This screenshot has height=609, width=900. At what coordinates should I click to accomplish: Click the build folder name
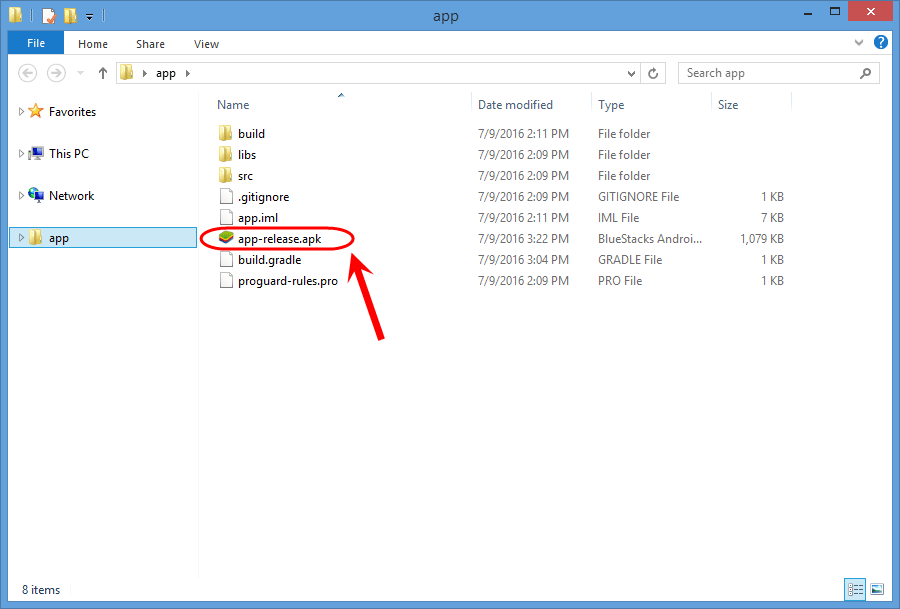pyautogui.click(x=251, y=134)
